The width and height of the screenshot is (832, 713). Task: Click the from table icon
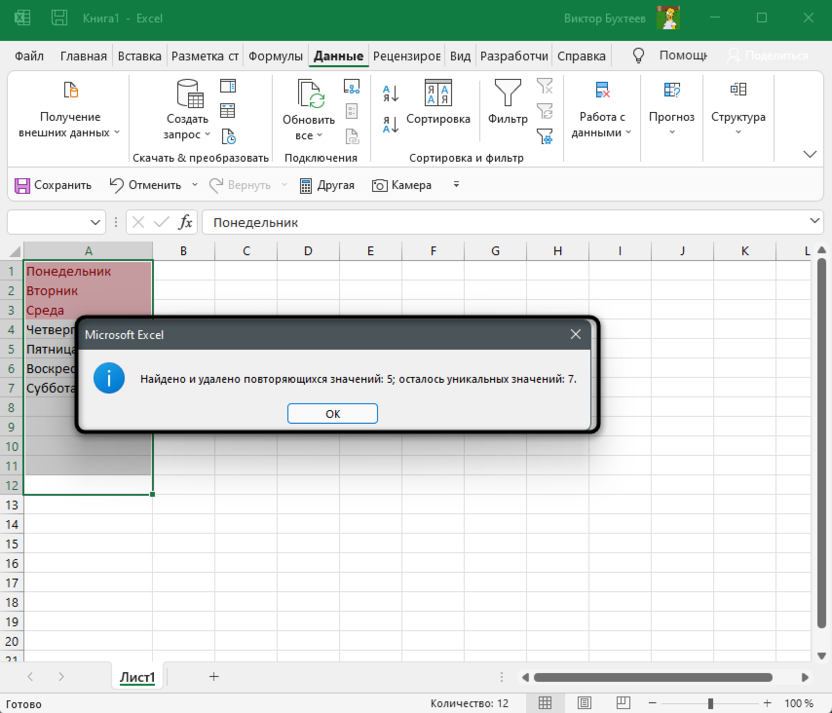pyautogui.click(x=228, y=111)
